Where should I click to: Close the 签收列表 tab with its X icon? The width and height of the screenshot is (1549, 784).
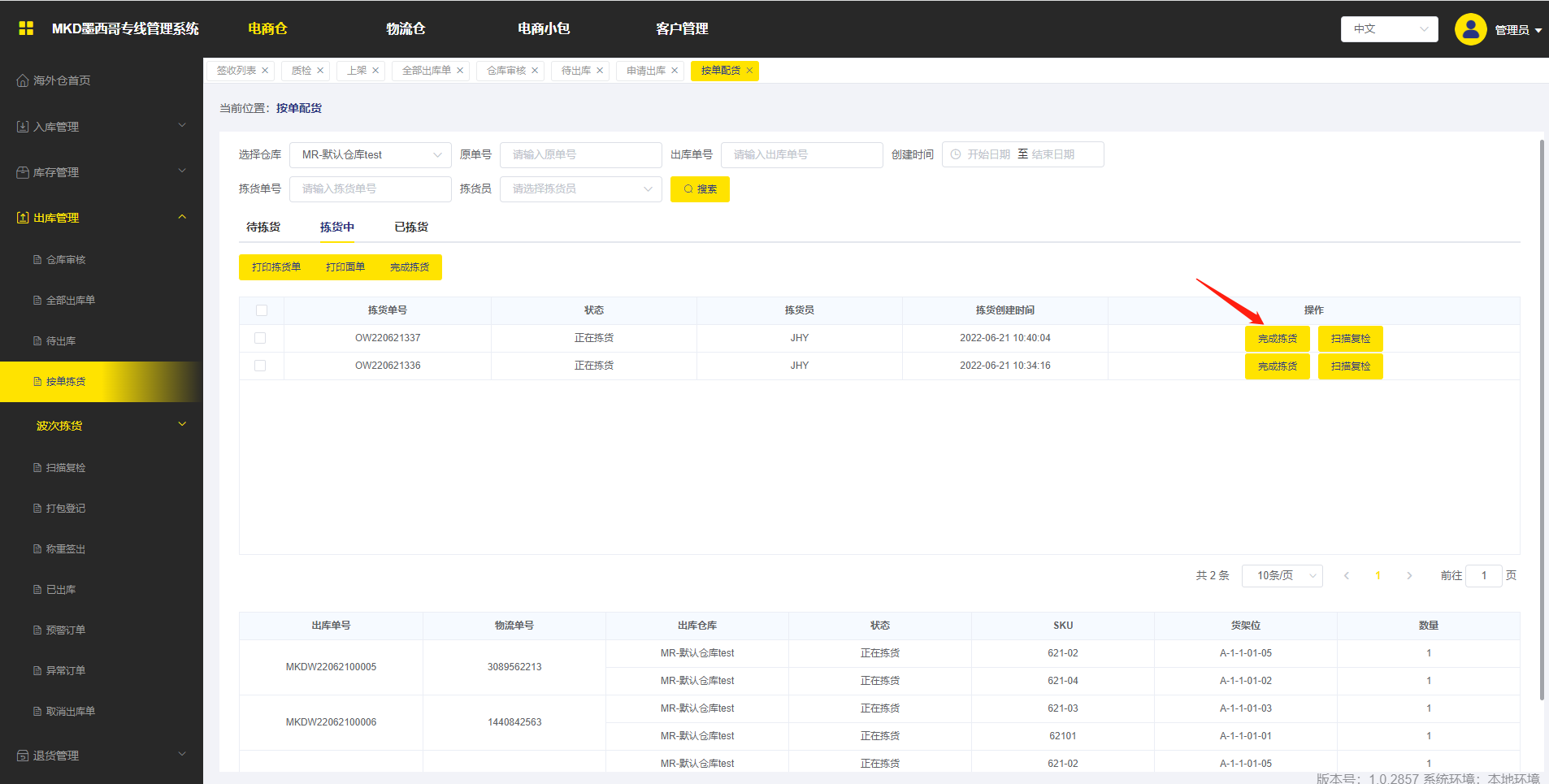tap(265, 71)
